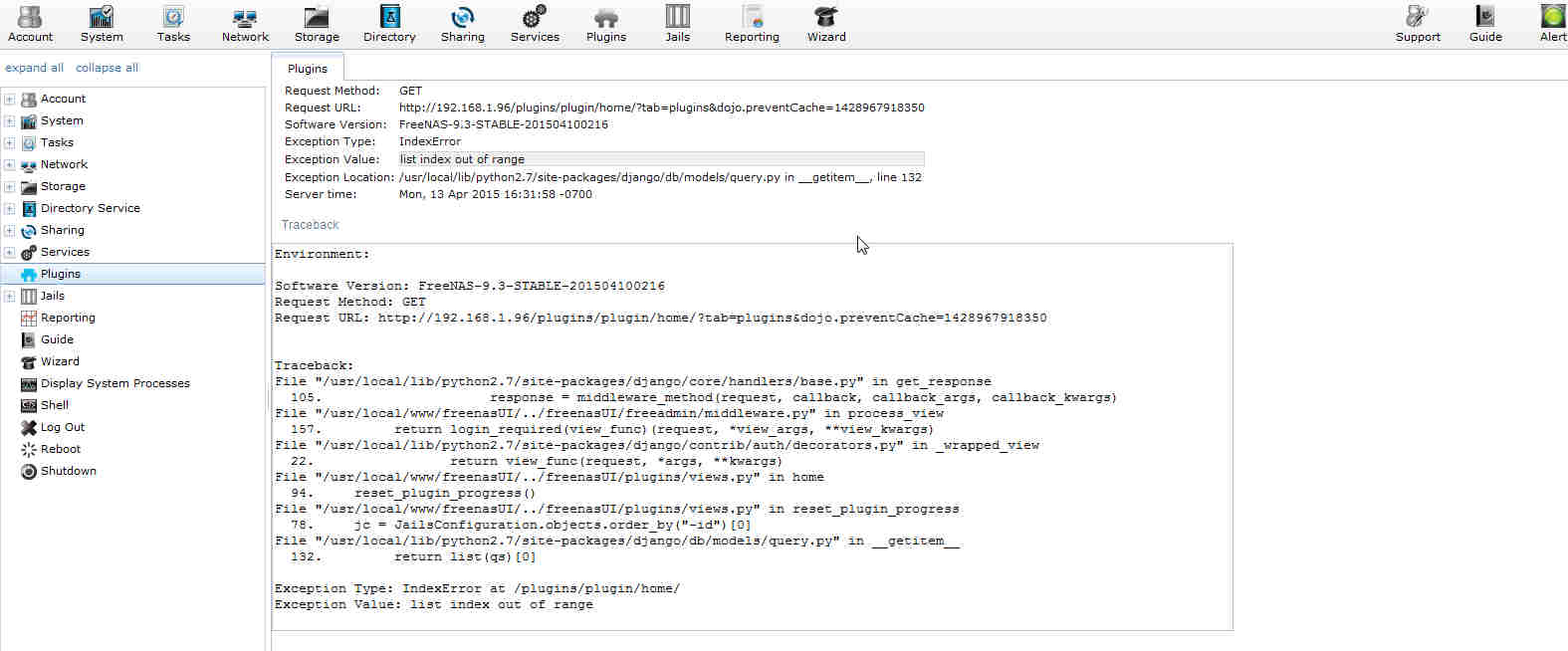Open Wizard from the sidebar tree
The height and width of the screenshot is (651, 1568).
pos(60,361)
